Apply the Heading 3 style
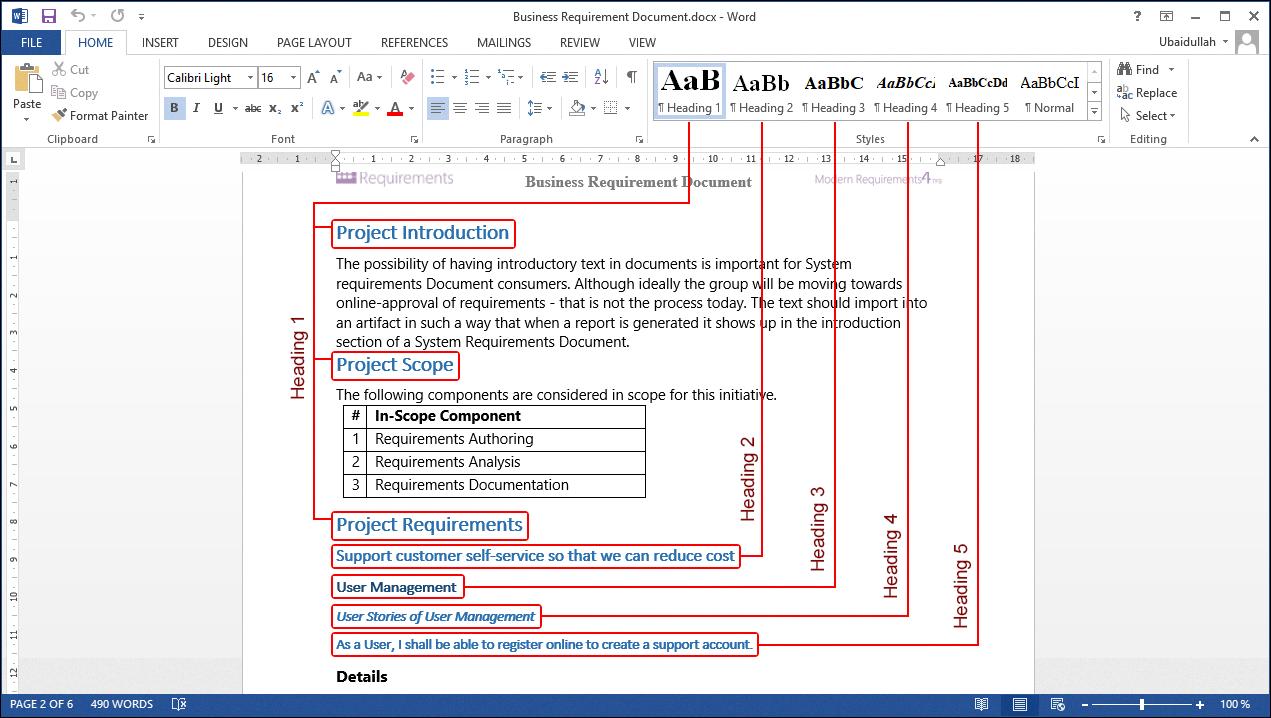This screenshot has width=1271, height=718. (x=833, y=91)
